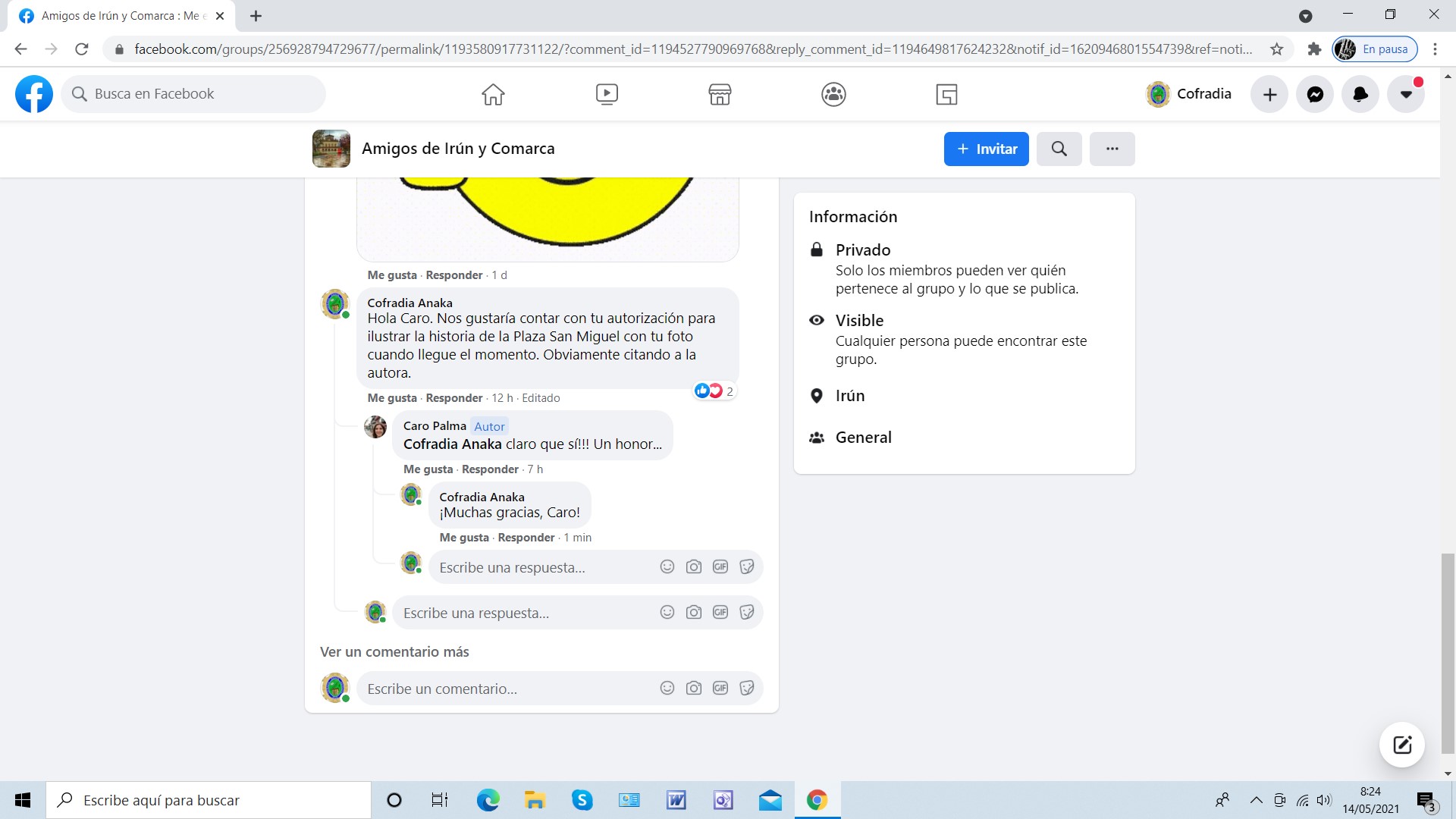Add sticker in nested reply box
This screenshot has height=819, width=1456.
(747, 566)
